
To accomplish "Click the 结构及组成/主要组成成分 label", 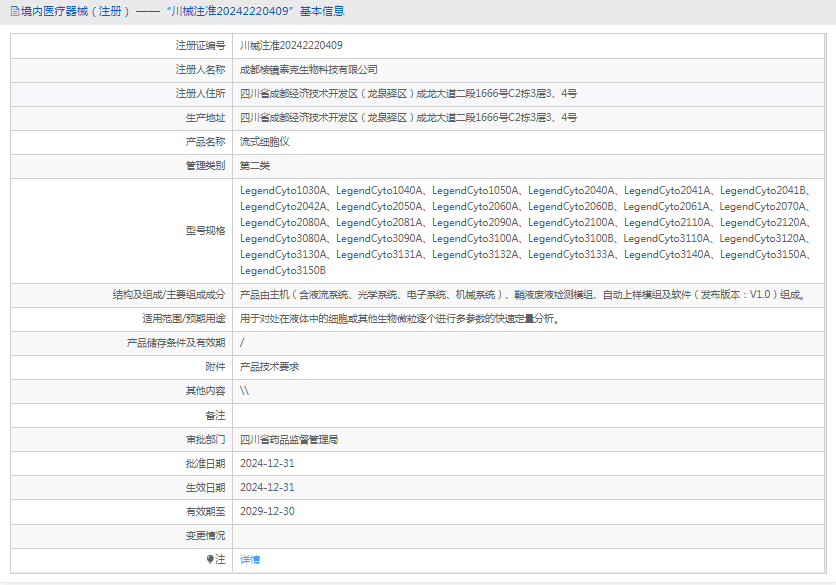I will pyautogui.click(x=169, y=294).
